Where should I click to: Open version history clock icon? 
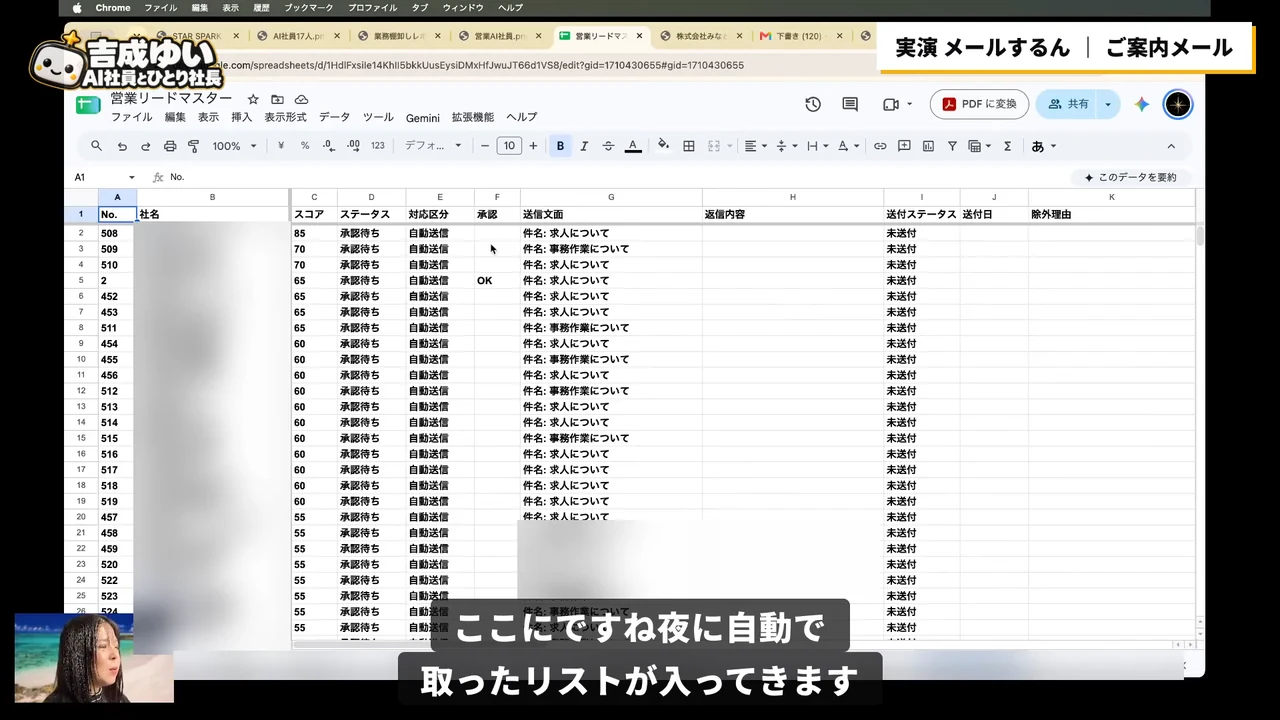[x=813, y=104]
